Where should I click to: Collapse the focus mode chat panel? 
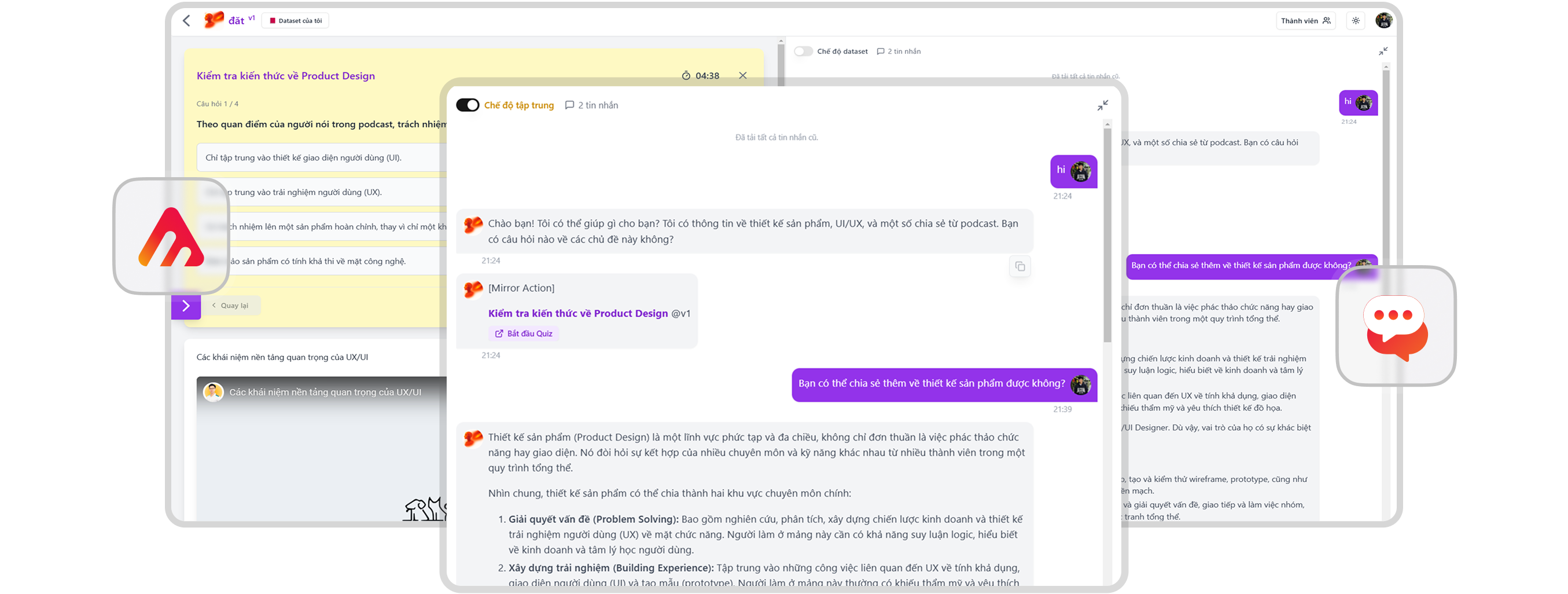click(x=1102, y=105)
